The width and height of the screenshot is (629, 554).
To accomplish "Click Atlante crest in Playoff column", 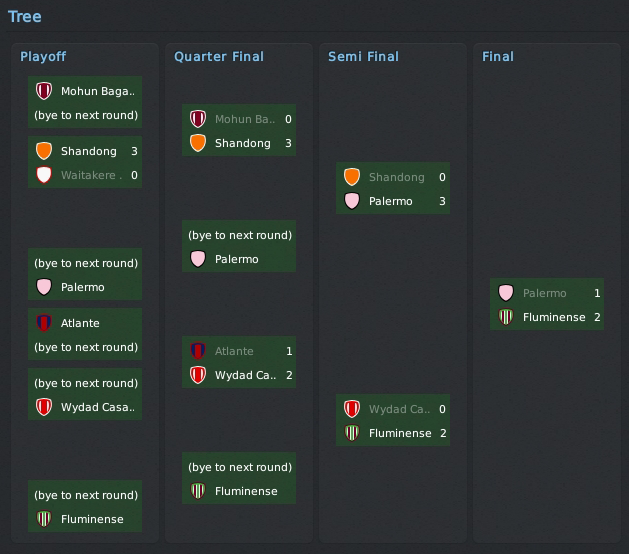I will [44, 323].
